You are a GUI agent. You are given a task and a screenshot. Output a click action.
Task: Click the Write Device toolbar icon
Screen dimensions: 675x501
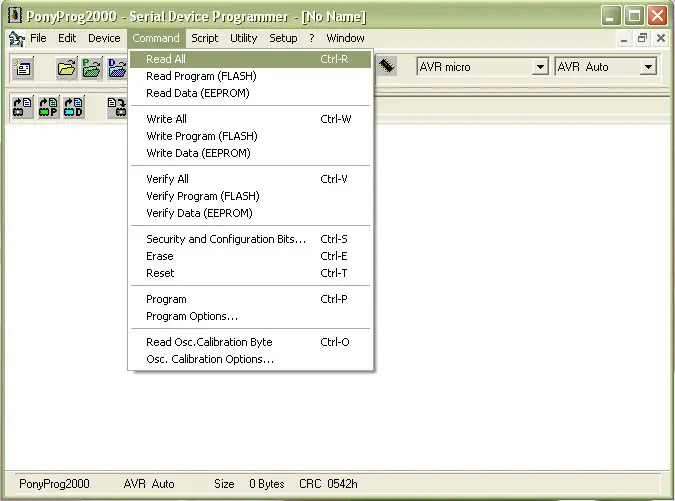click(117, 107)
